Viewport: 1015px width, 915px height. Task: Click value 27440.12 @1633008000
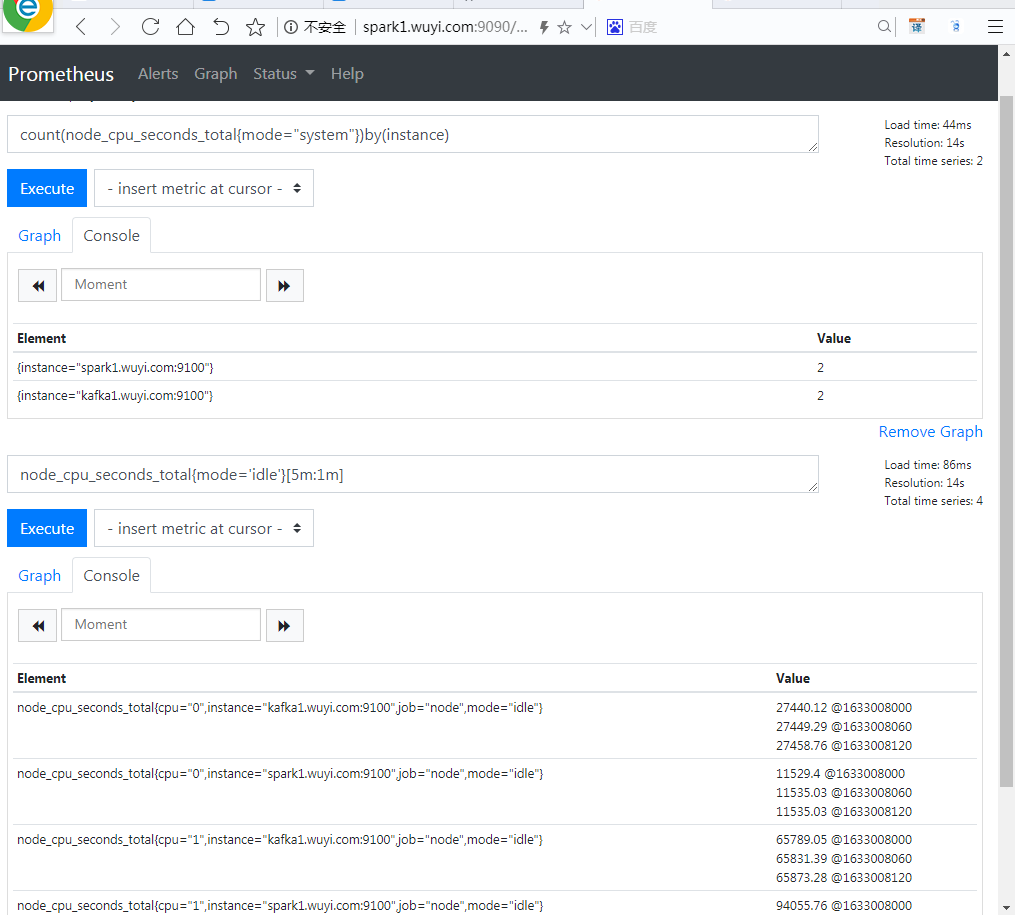coord(844,707)
